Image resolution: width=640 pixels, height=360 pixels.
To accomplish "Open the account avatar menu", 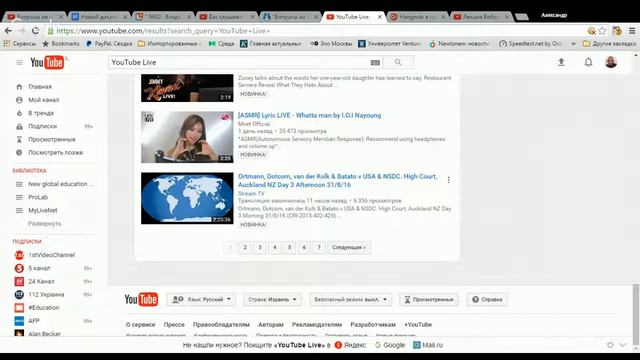I will [611, 62].
